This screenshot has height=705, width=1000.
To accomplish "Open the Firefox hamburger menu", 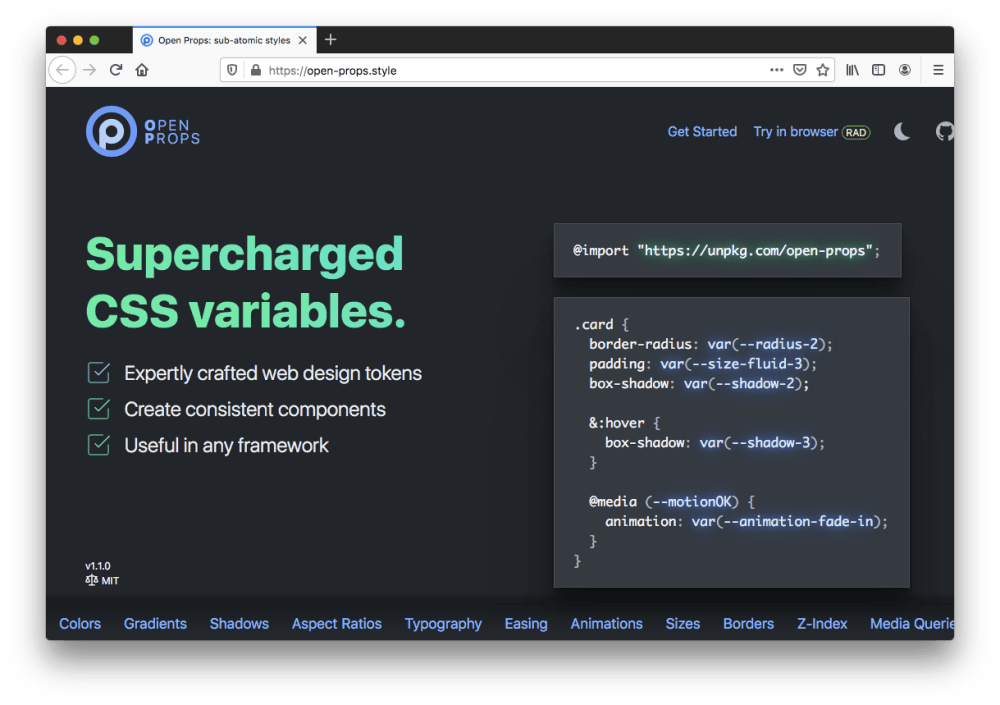I will (938, 70).
